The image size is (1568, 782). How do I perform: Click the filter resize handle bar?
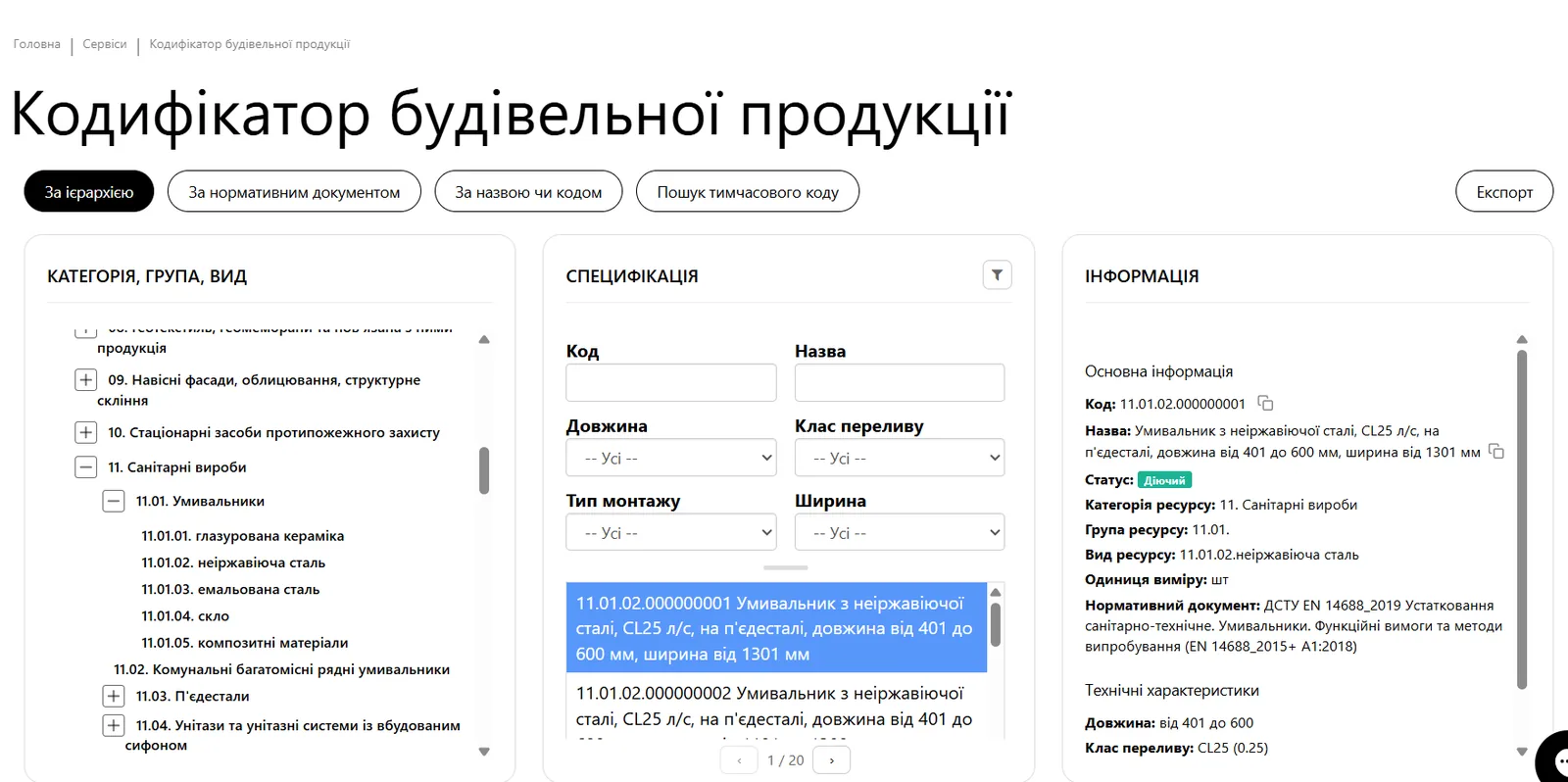coord(786,567)
